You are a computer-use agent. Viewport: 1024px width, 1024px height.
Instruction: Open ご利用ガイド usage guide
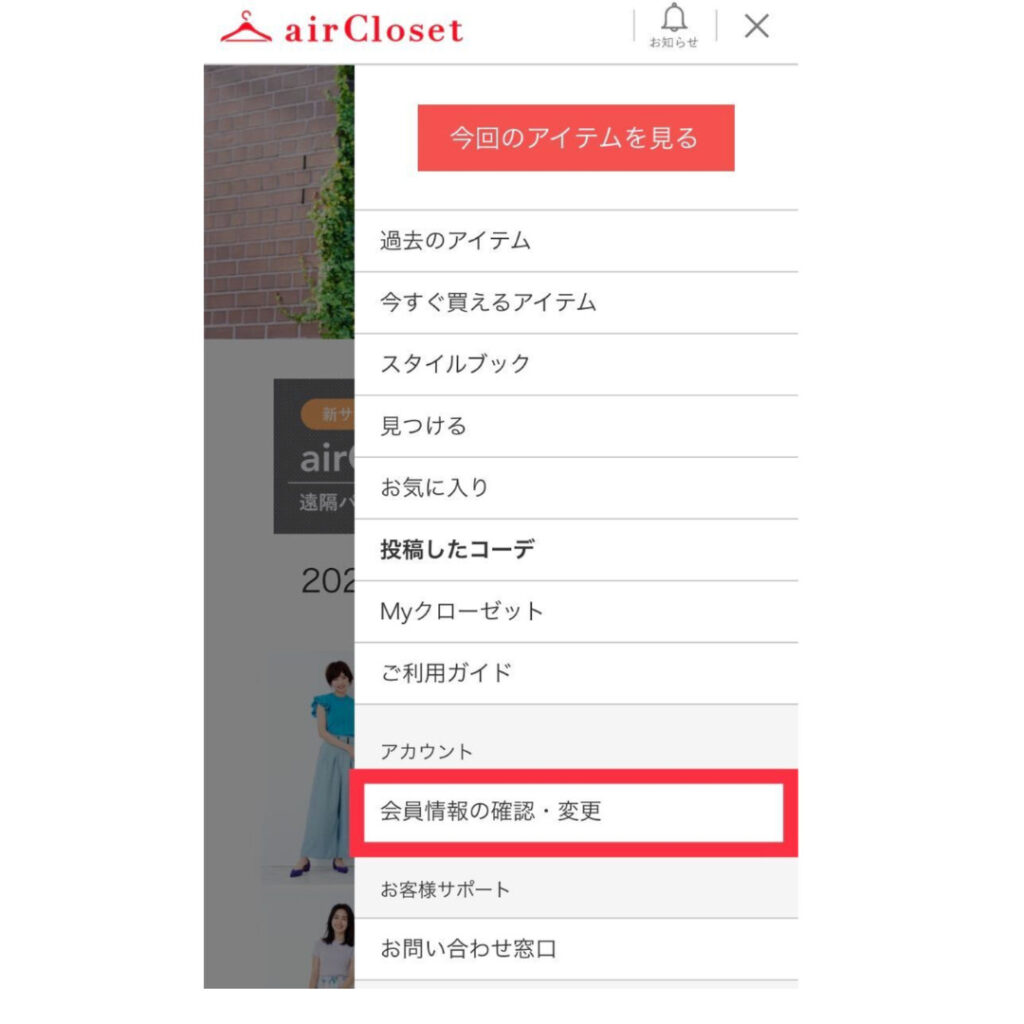[x=575, y=673]
